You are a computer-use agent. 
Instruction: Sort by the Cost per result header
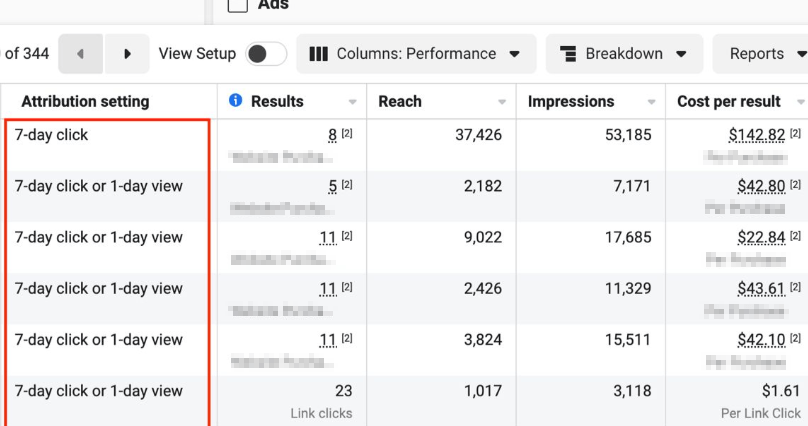[727, 101]
